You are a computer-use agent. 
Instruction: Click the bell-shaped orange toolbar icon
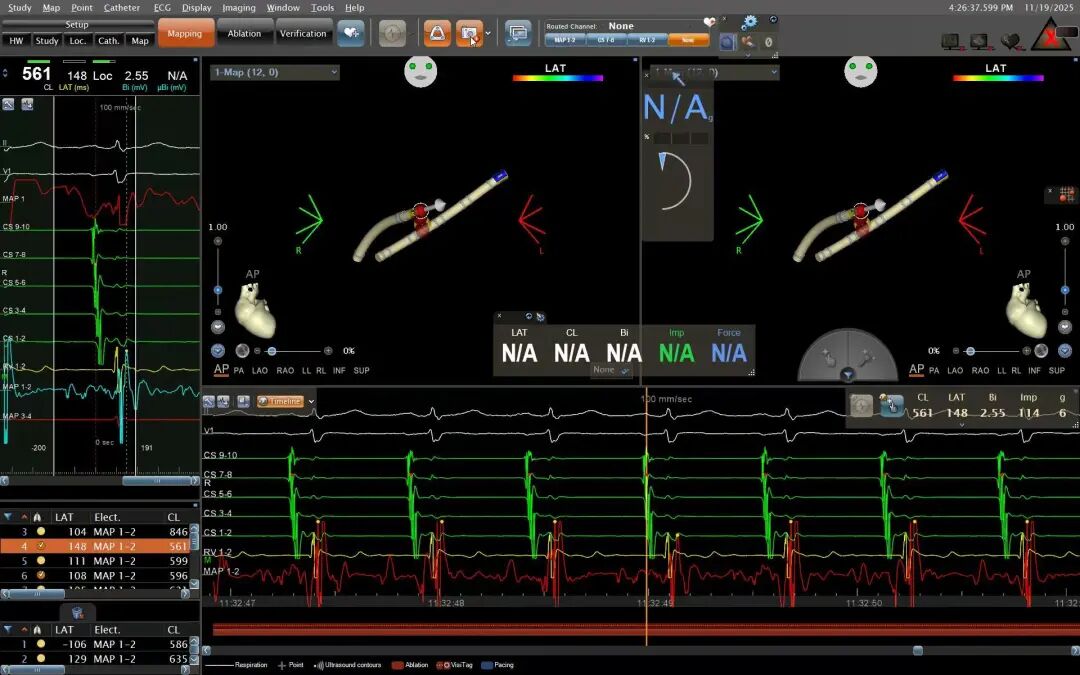pos(437,33)
